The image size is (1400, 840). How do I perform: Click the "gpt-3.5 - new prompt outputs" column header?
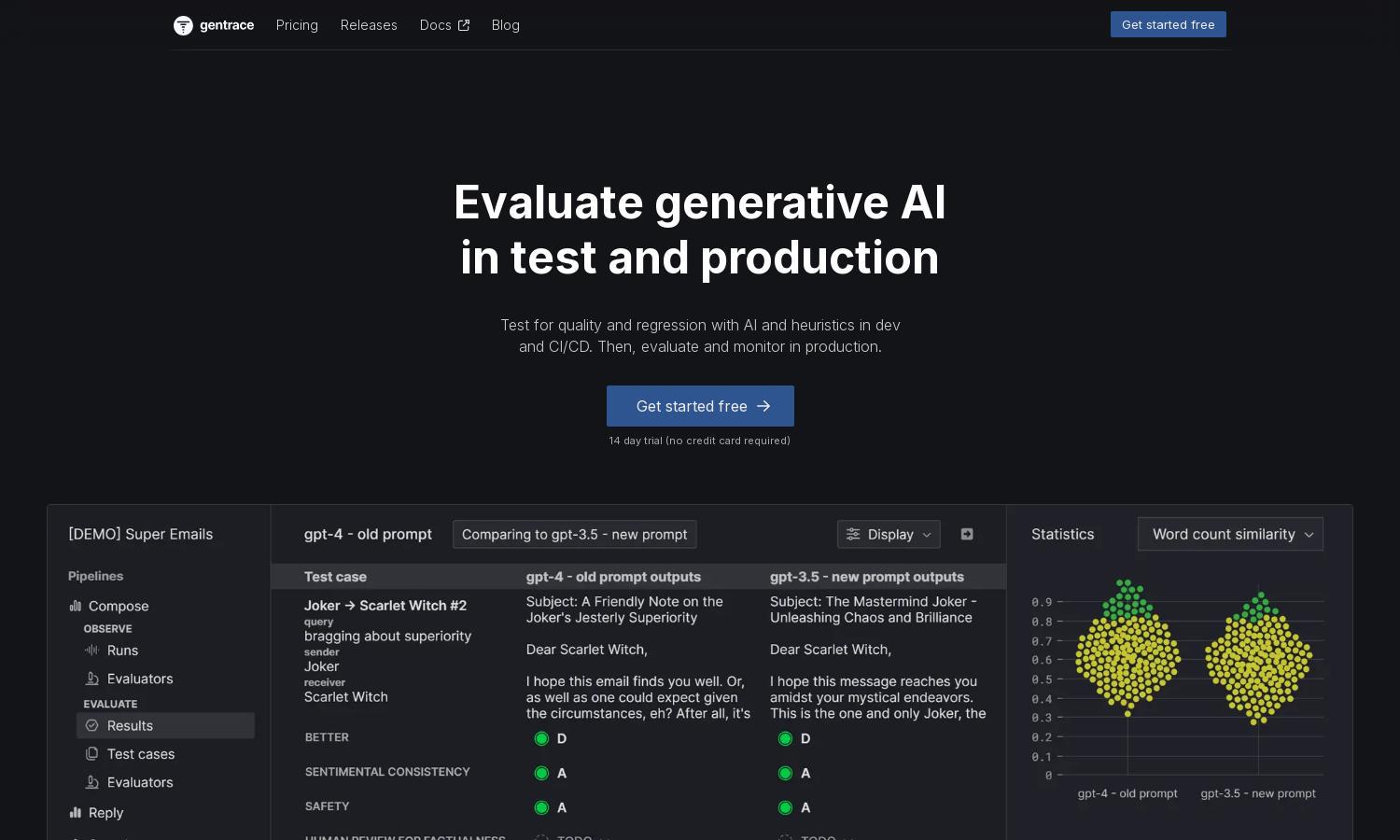(867, 577)
